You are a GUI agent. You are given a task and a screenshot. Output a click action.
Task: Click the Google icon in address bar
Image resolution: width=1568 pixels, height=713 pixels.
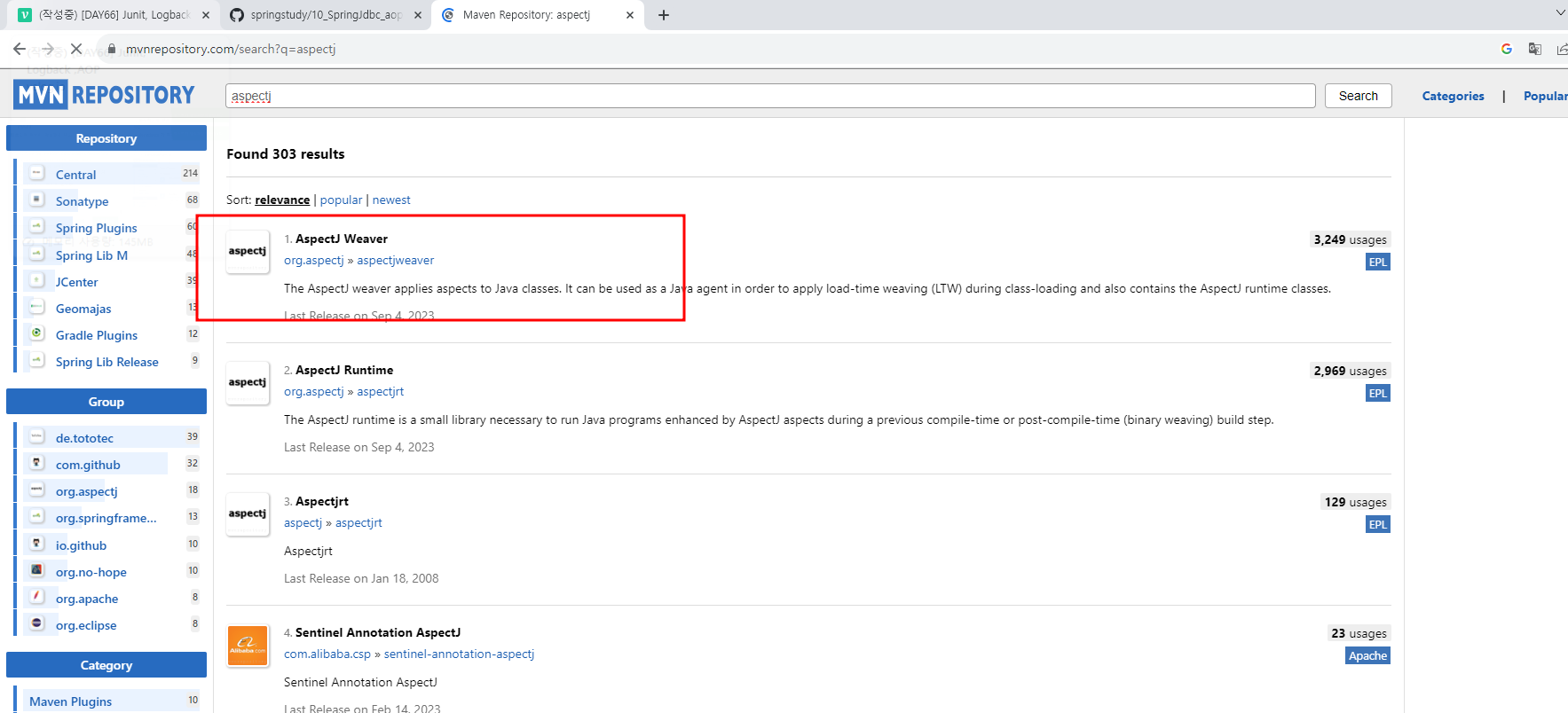point(1507,49)
